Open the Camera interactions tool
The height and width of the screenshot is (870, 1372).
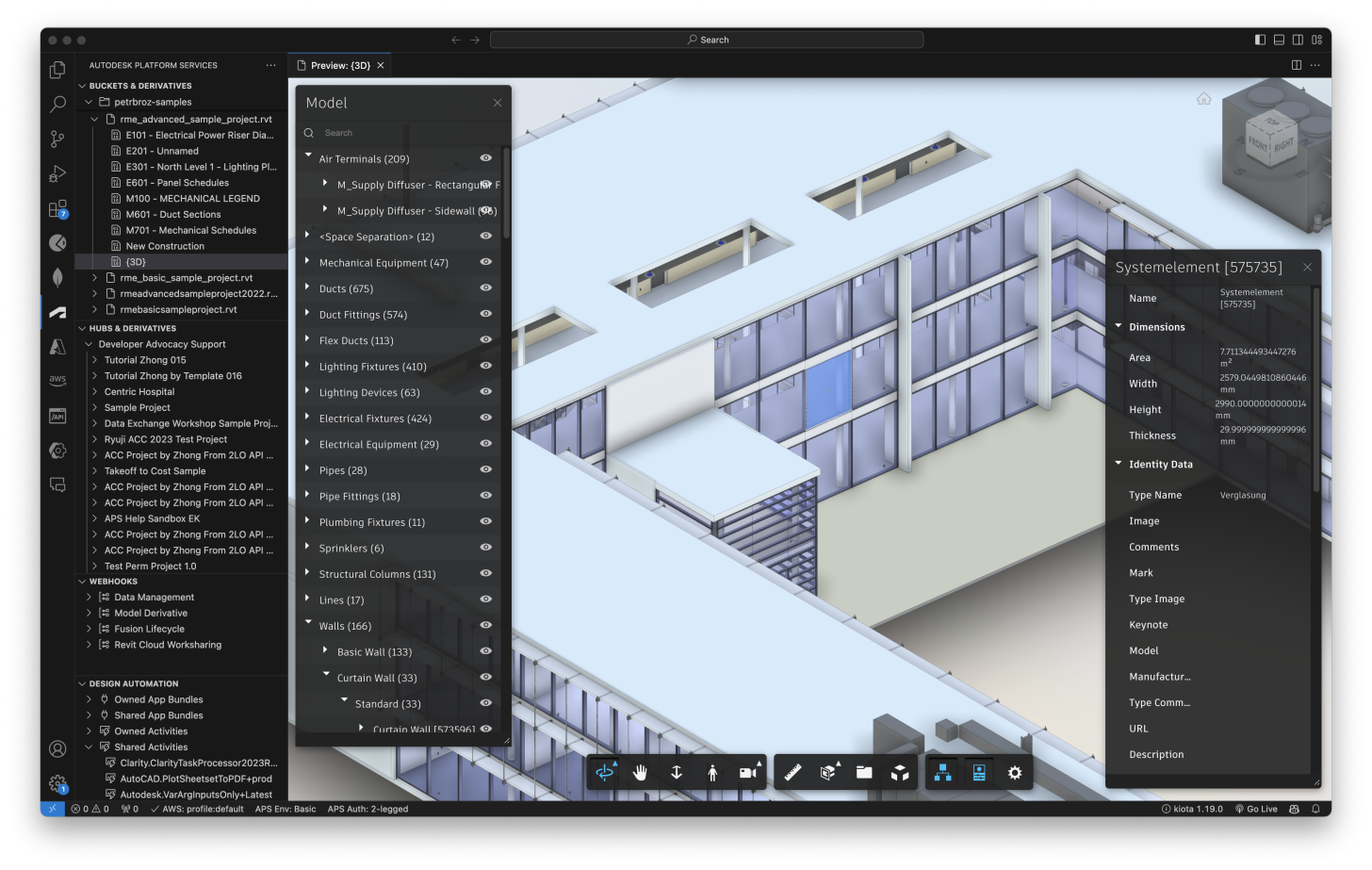[748, 773]
